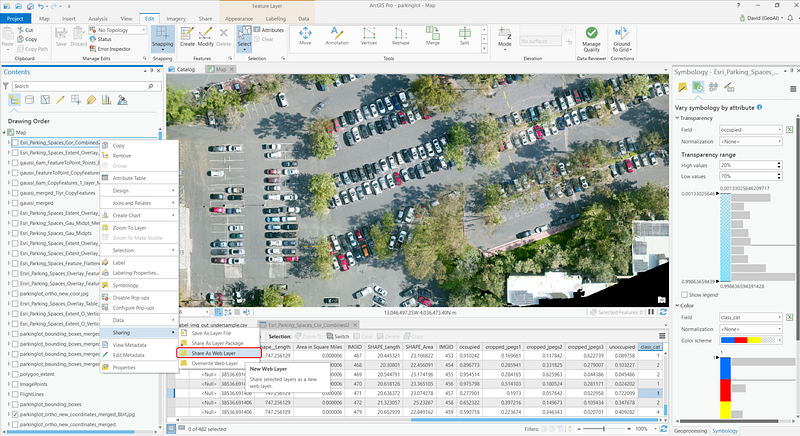This screenshot has height=436, width=800.
Task: Toggle the ImagePoints layer checkbox
Action: [x=15, y=384]
